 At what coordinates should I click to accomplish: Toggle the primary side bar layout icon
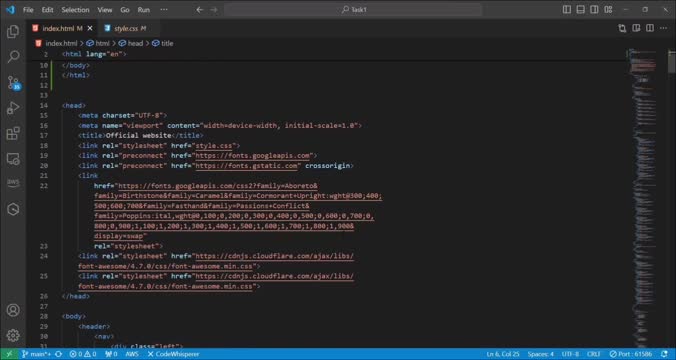click(567, 9)
